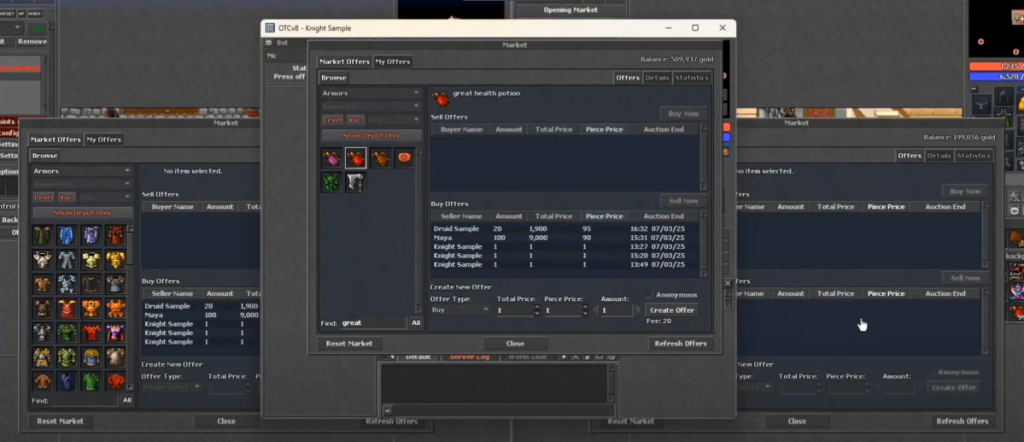Select the brown potion item in Knight Sample market

point(380,158)
